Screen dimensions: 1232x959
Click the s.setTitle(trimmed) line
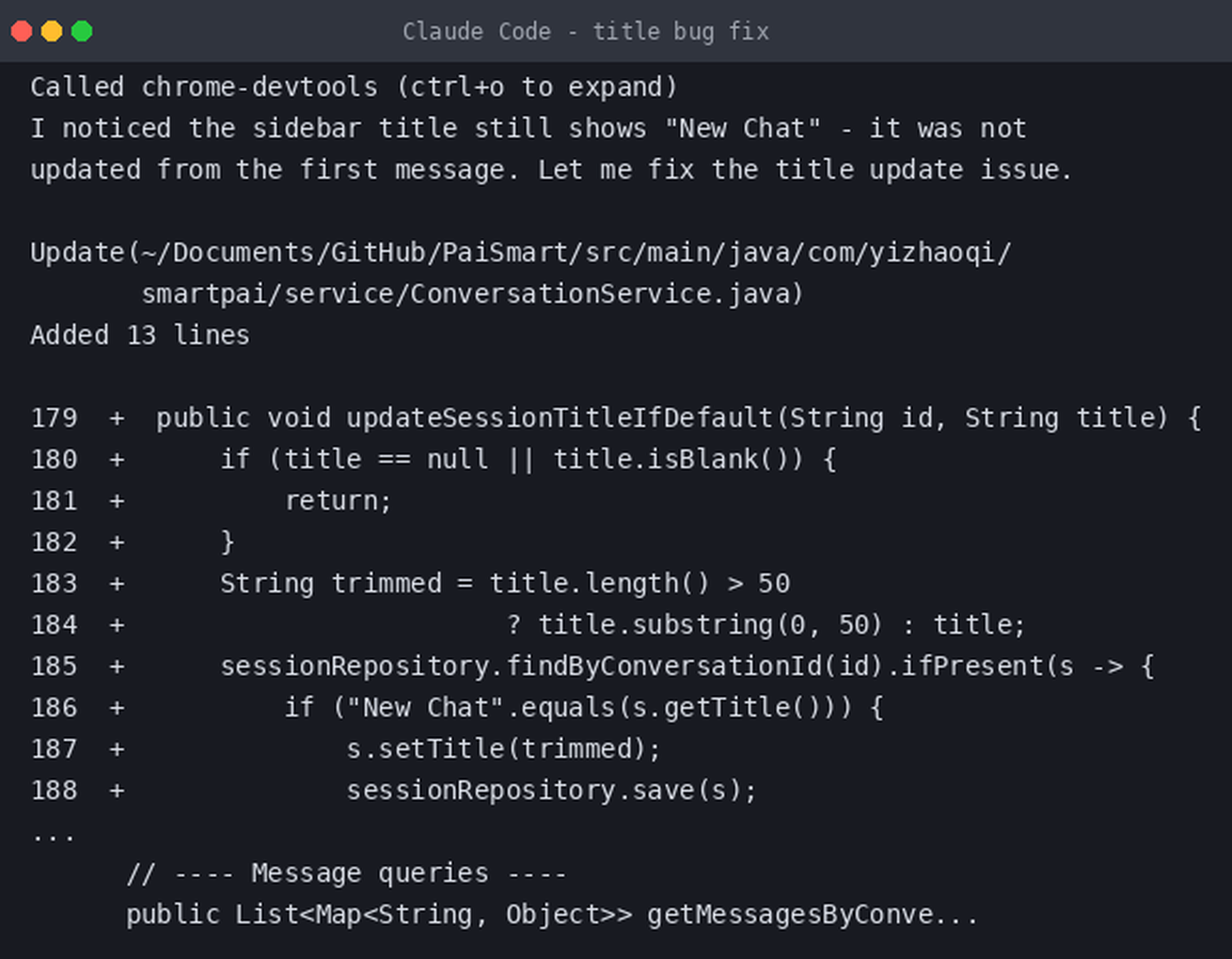tap(504, 748)
